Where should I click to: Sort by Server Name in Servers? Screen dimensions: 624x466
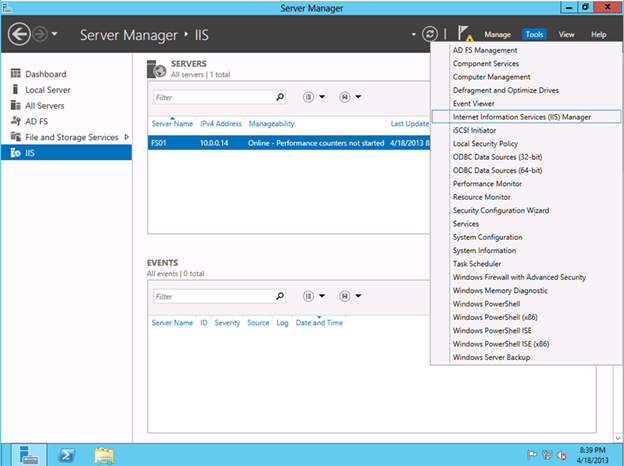(172, 124)
